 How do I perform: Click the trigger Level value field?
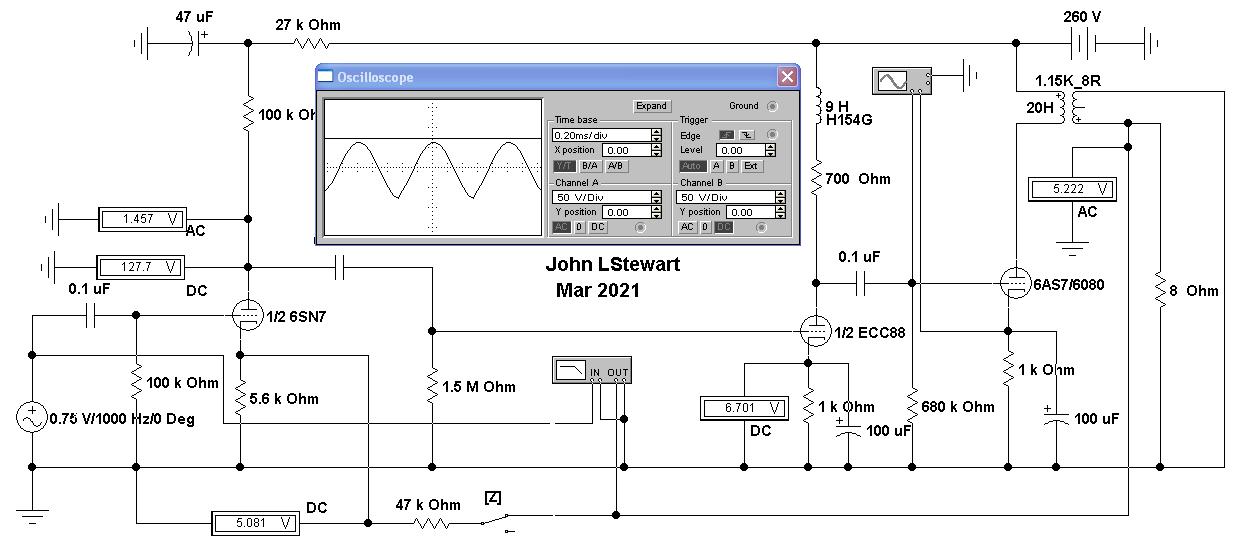pyautogui.click(x=740, y=150)
